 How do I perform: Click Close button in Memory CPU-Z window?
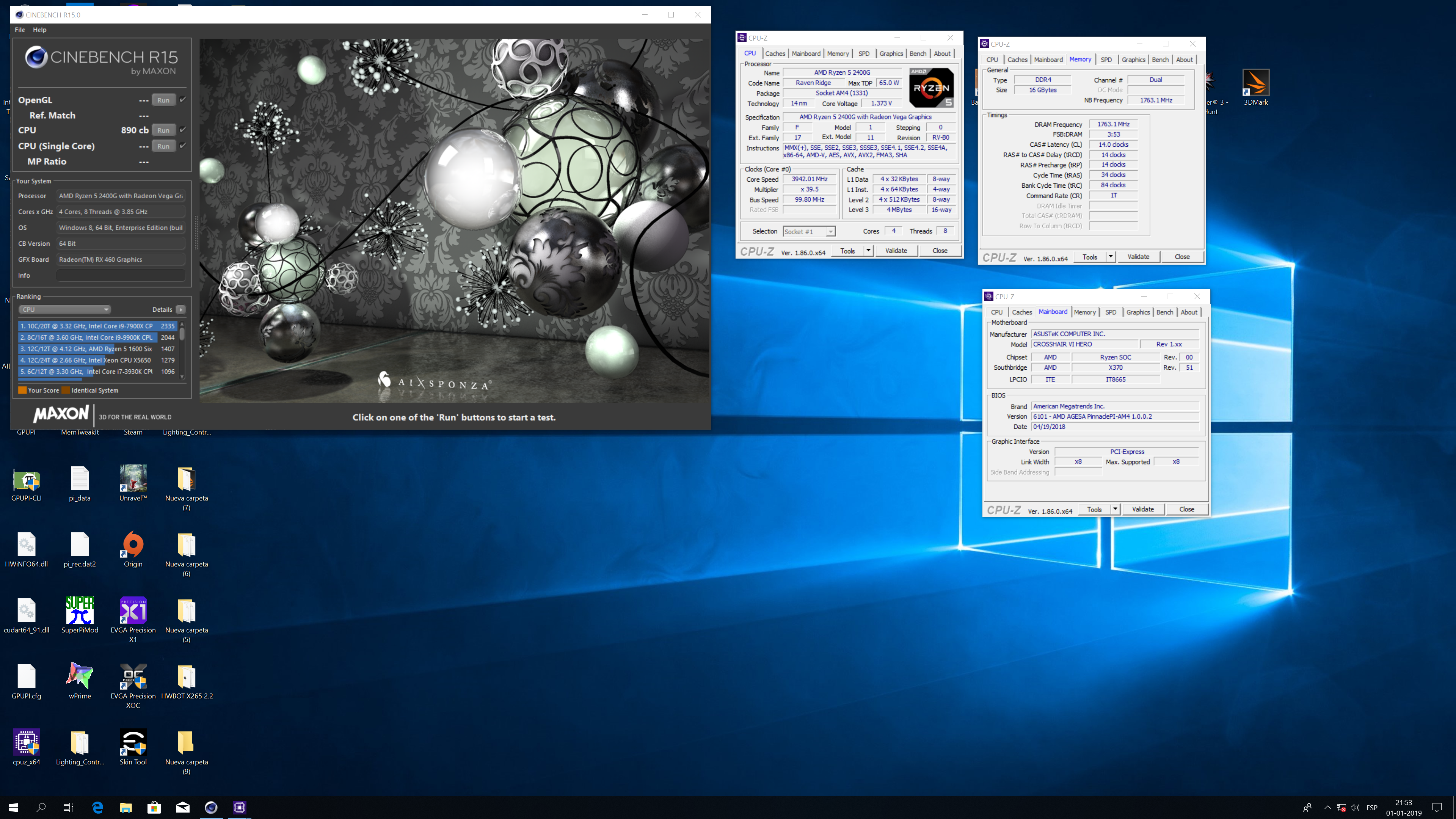pos(1182,257)
